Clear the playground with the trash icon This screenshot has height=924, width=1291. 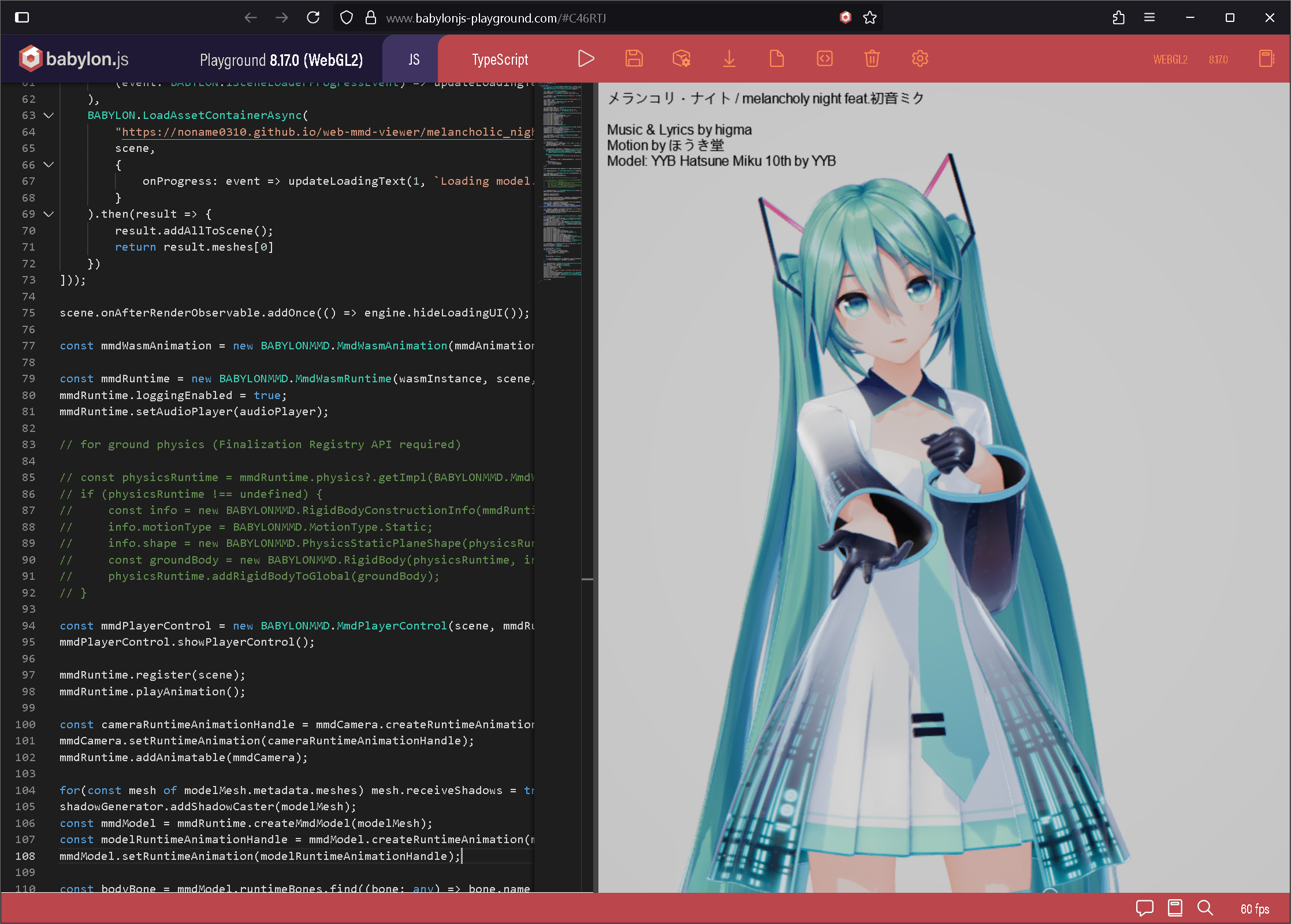click(x=872, y=58)
